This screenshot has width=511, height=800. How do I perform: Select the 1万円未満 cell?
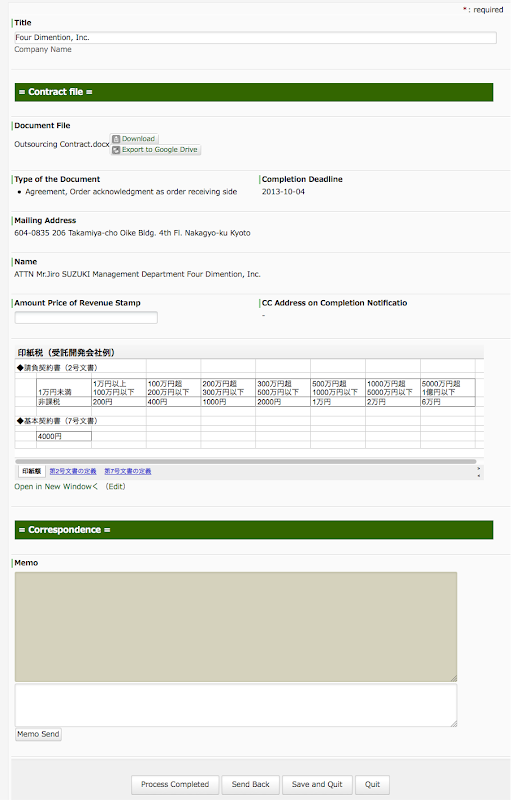click(64, 388)
